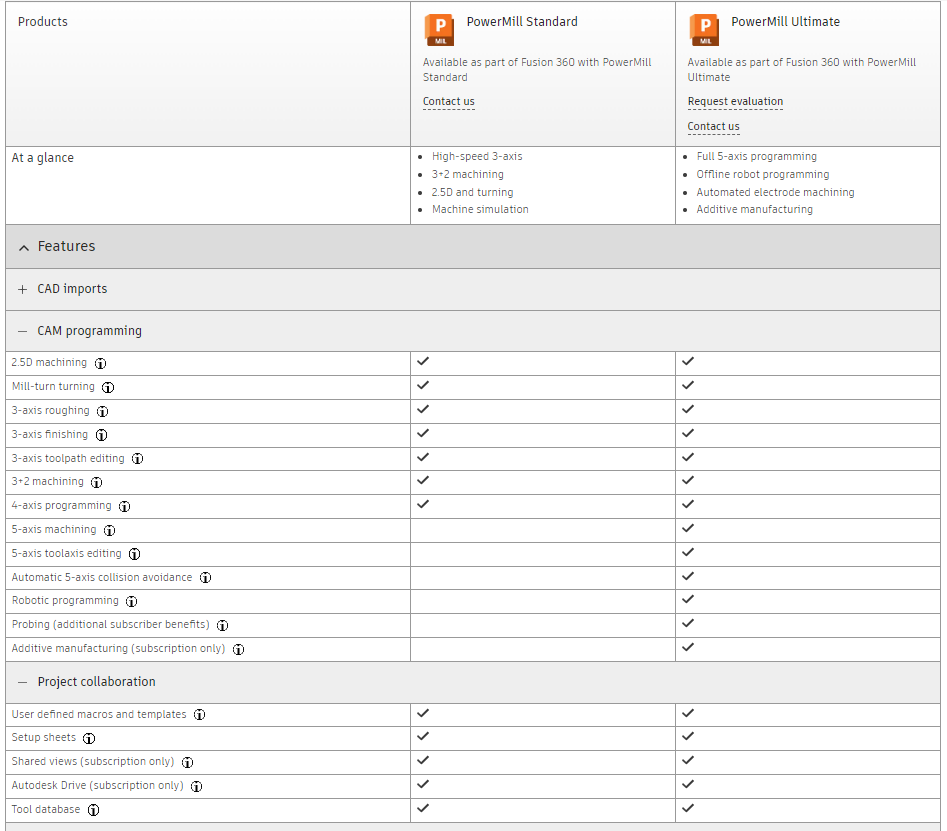This screenshot has height=831, width=947.
Task: Click the Products column header
Action: 43,22
